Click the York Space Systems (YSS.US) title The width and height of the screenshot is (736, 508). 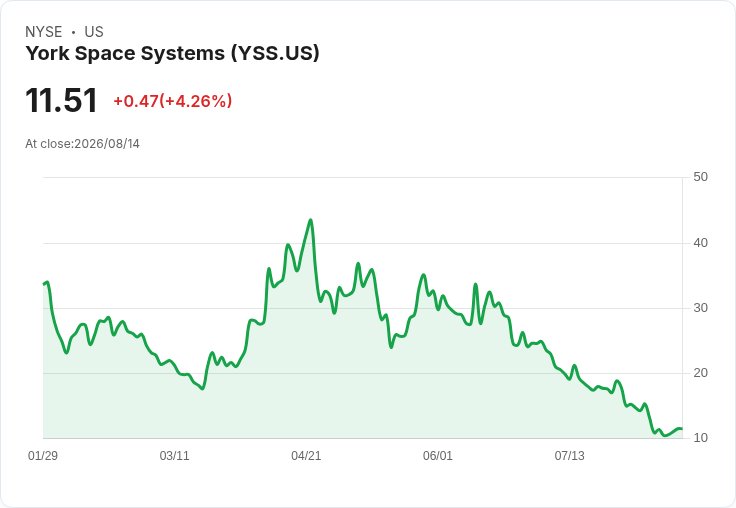172,54
